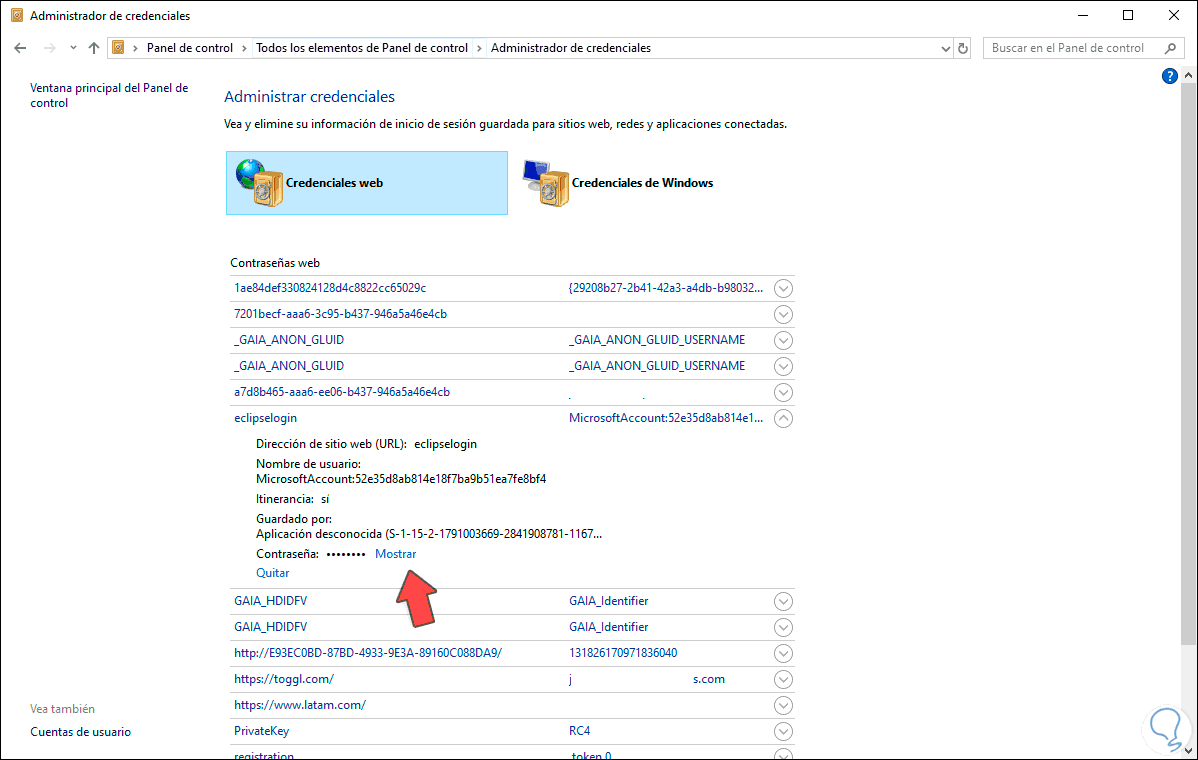Open recent locations dropdown arrow
Image resolution: width=1198 pixels, height=760 pixels.
[73, 48]
